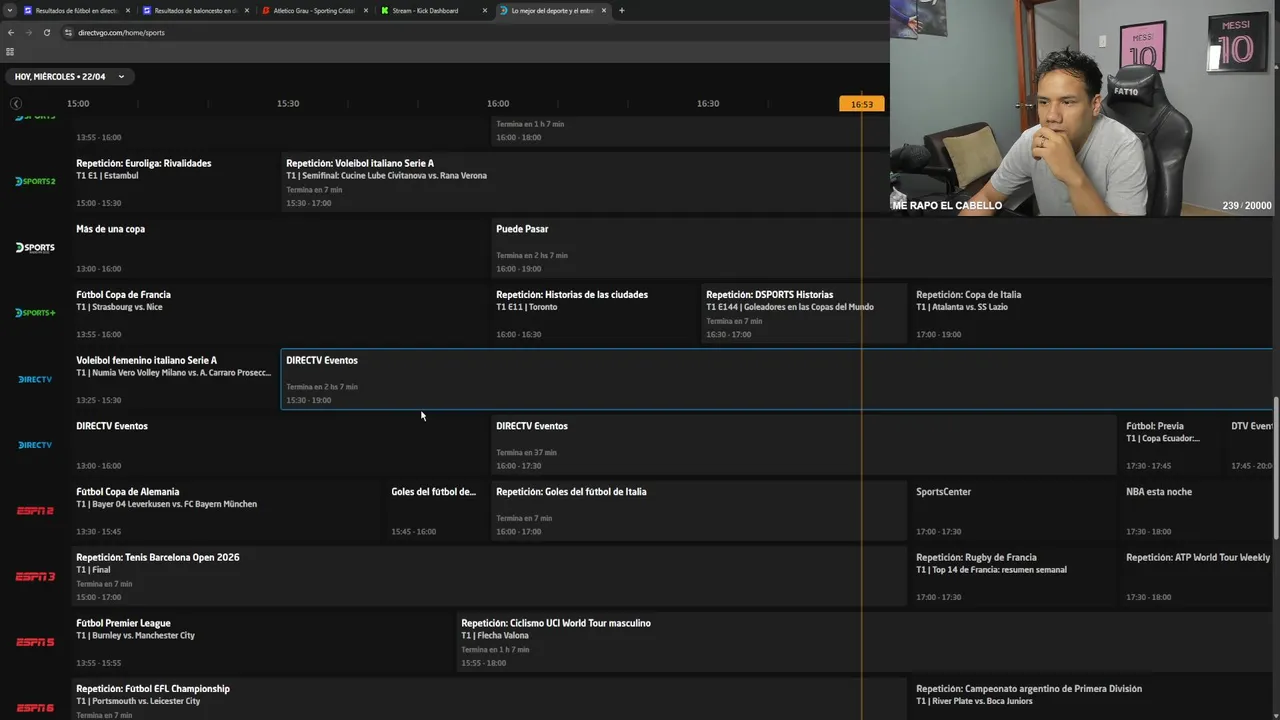This screenshot has width=1280, height=720.
Task: Open the HOY, MIÉRCOLES 22/04 date dropdown
Action: tap(70, 77)
